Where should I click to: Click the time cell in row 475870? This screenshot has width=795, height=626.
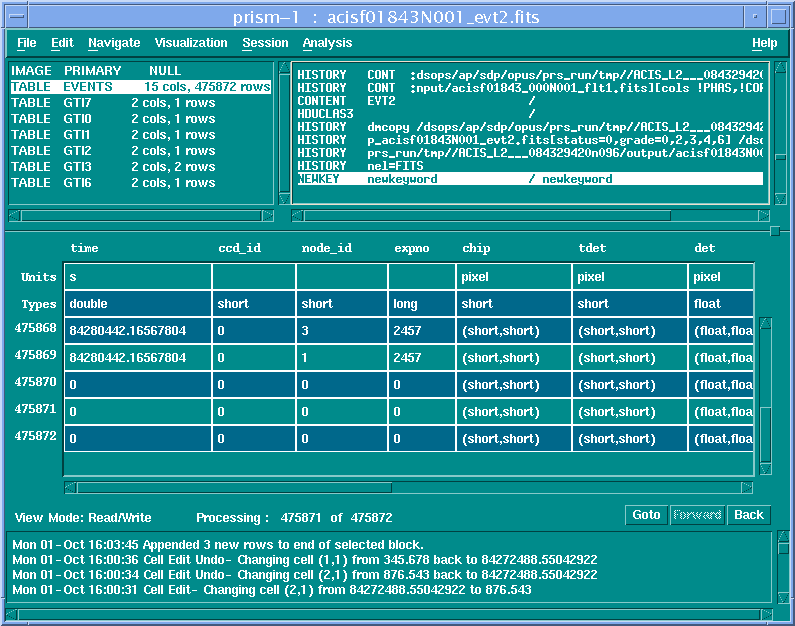[137, 385]
